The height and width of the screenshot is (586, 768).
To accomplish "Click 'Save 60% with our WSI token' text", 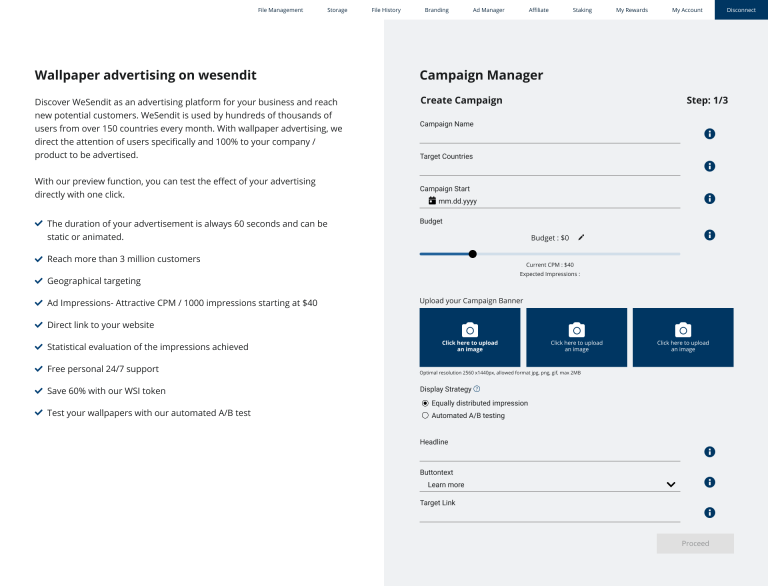I will point(106,391).
